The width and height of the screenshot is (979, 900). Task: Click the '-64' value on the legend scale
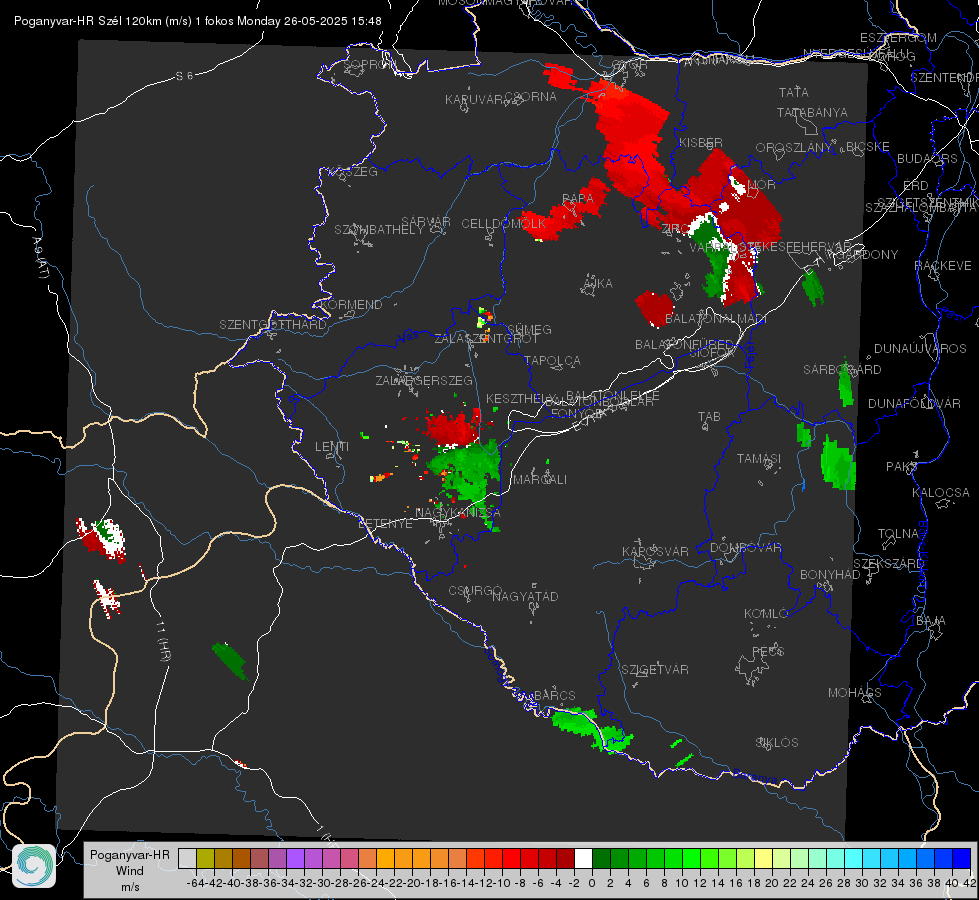click(195, 883)
